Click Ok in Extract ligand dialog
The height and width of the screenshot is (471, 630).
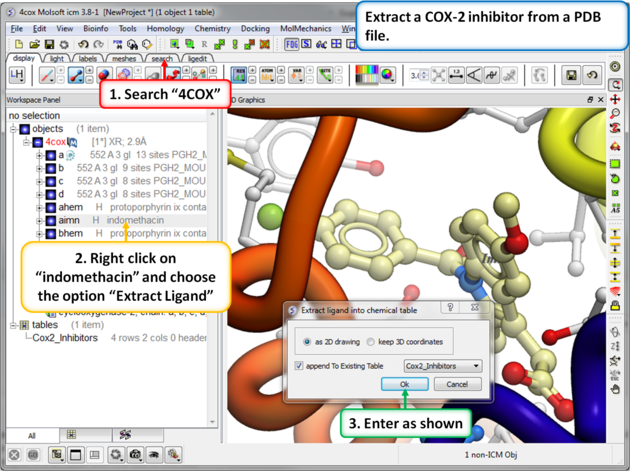point(404,384)
